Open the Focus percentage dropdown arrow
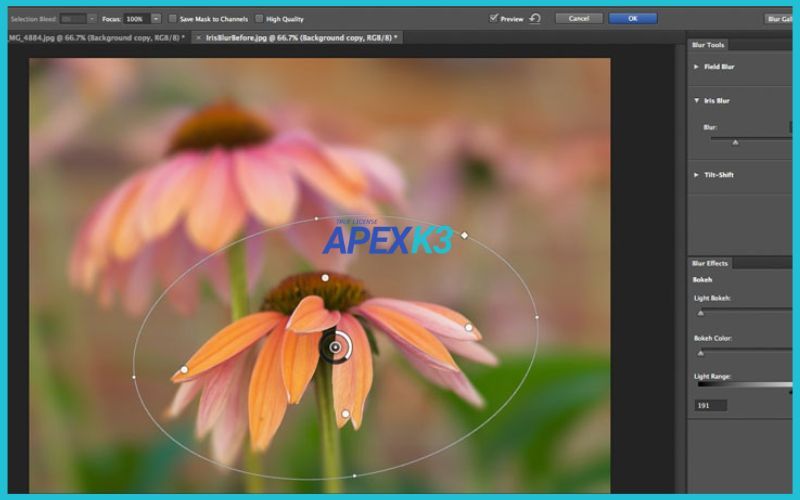The width and height of the screenshot is (800, 500). coord(156,19)
